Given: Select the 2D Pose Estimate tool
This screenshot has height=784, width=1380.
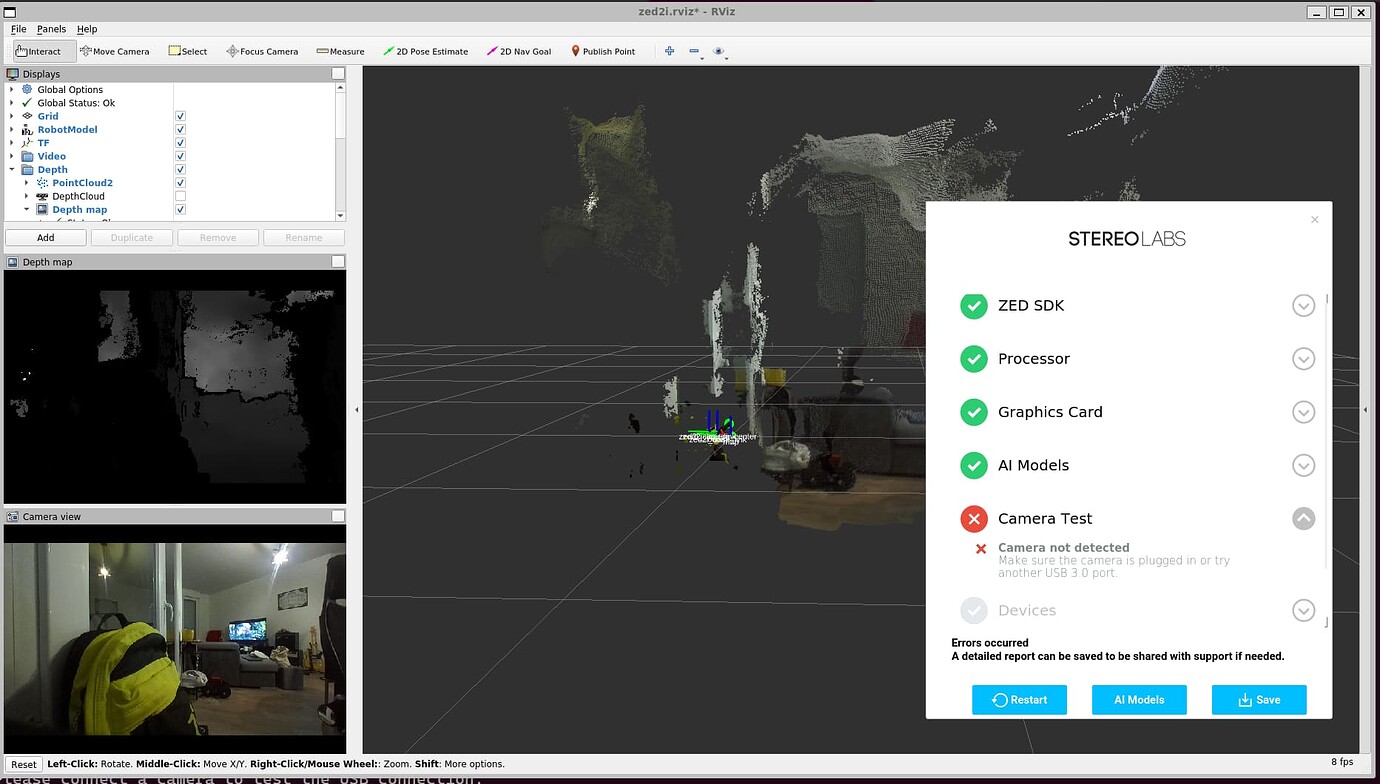Looking at the screenshot, I should point(426,51).
